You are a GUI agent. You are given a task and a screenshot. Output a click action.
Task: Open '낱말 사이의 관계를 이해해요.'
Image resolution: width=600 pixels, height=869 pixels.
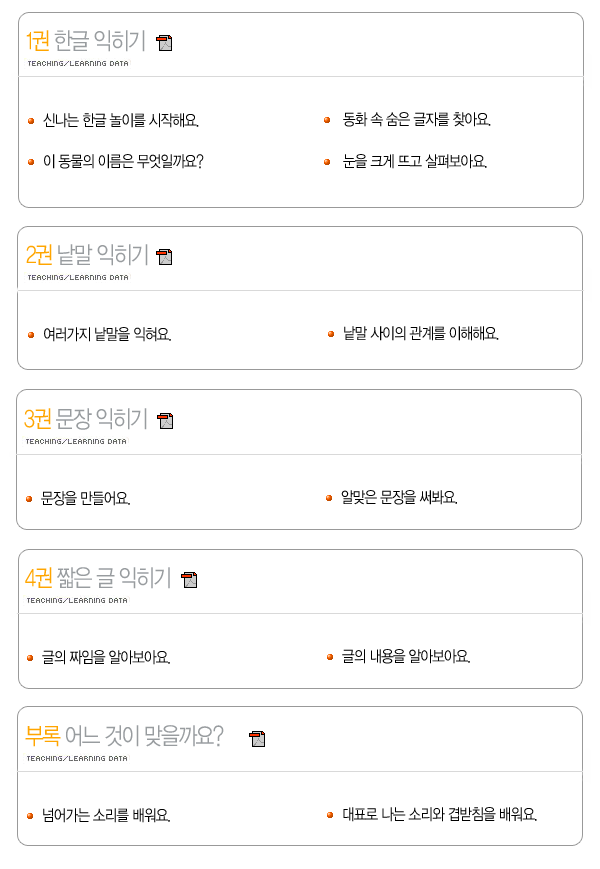[420, 333]
